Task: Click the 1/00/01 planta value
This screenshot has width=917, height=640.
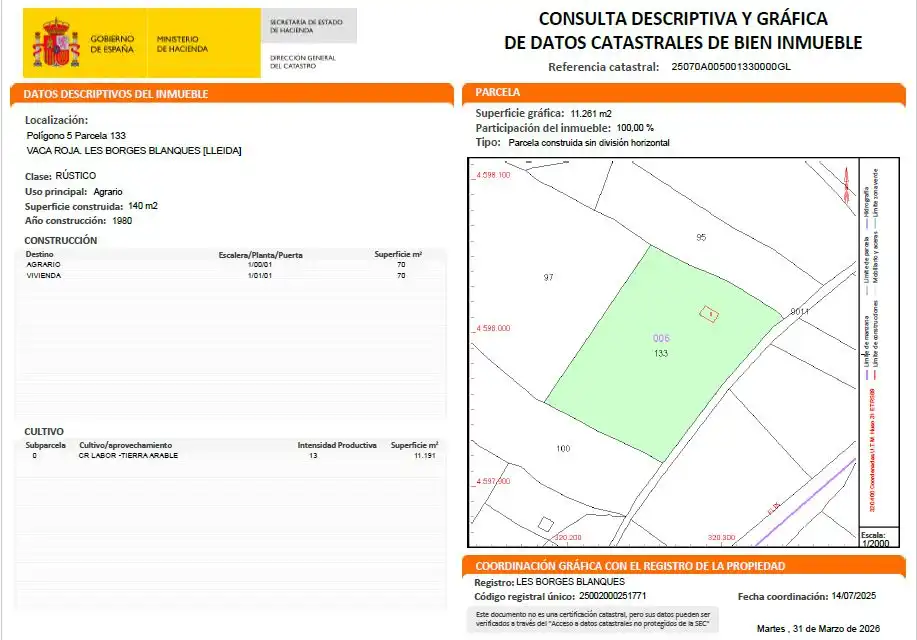Action: coord(260,264)
